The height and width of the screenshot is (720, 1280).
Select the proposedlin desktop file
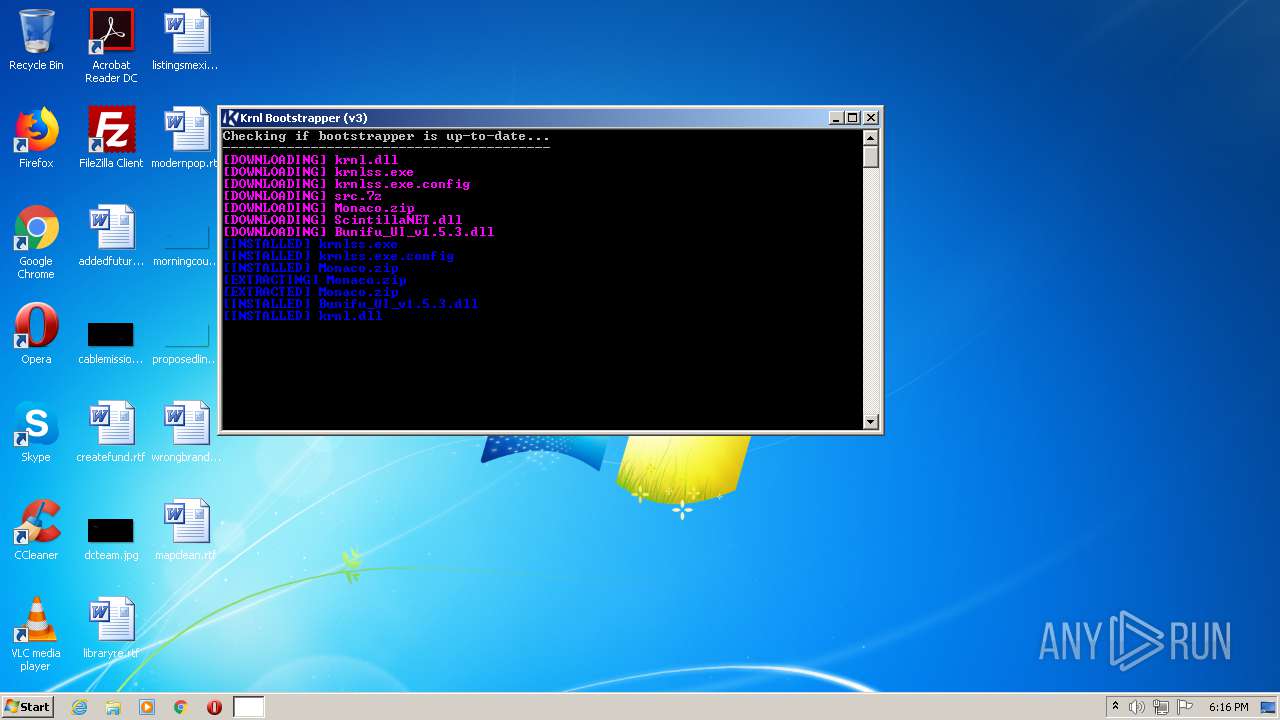pos(185,343)
